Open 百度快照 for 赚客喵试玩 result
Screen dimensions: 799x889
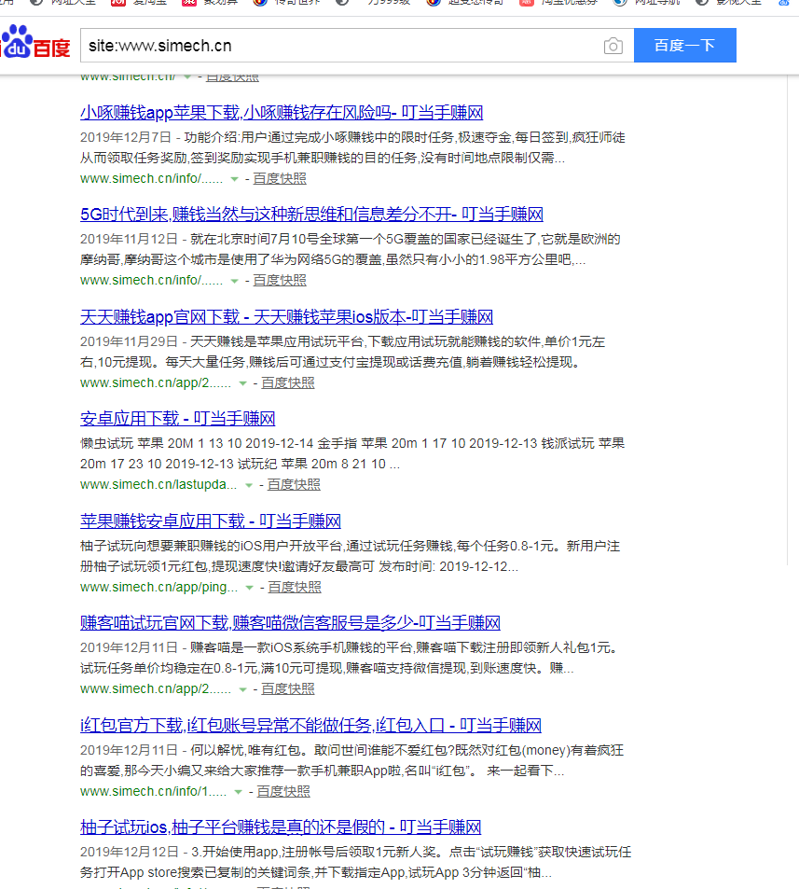[x=288, y=689]
